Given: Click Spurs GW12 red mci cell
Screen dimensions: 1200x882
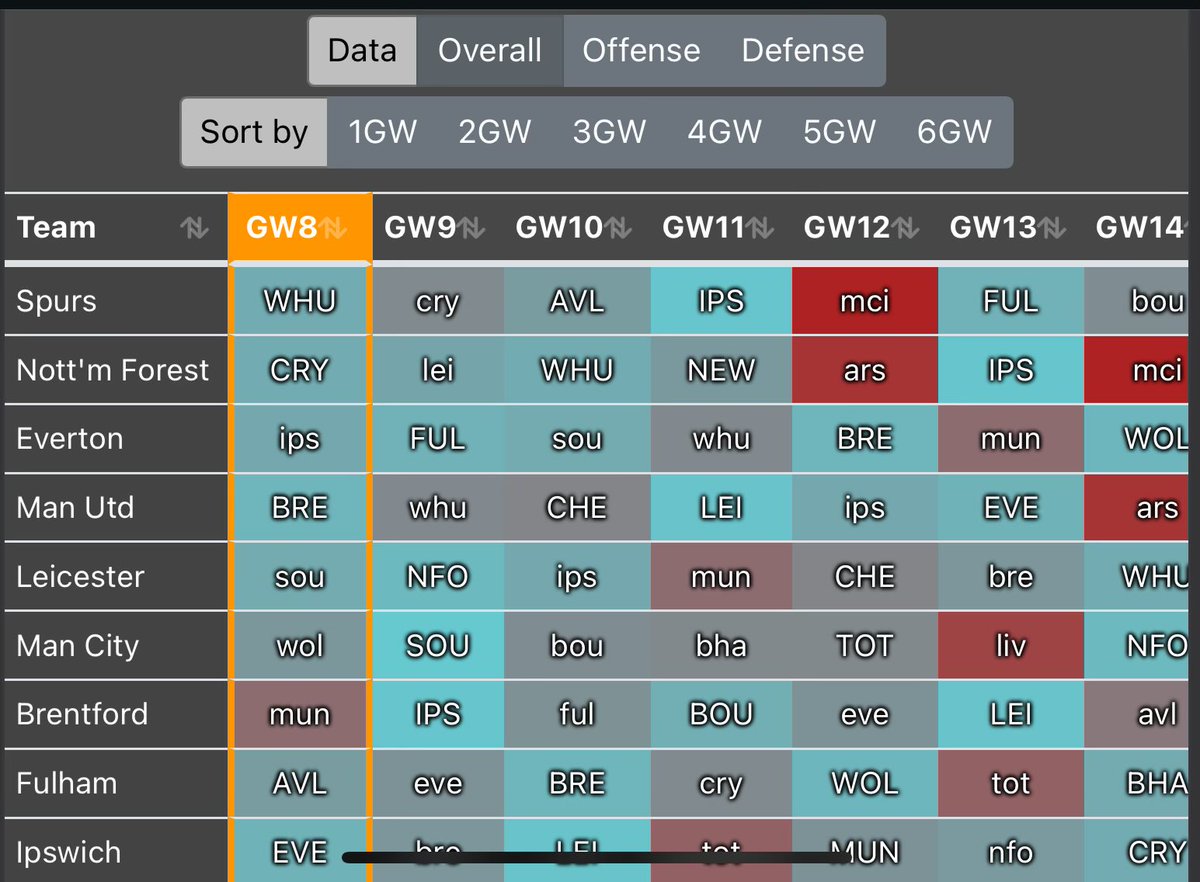Looking at the screenshot, I should coord(865,301).
